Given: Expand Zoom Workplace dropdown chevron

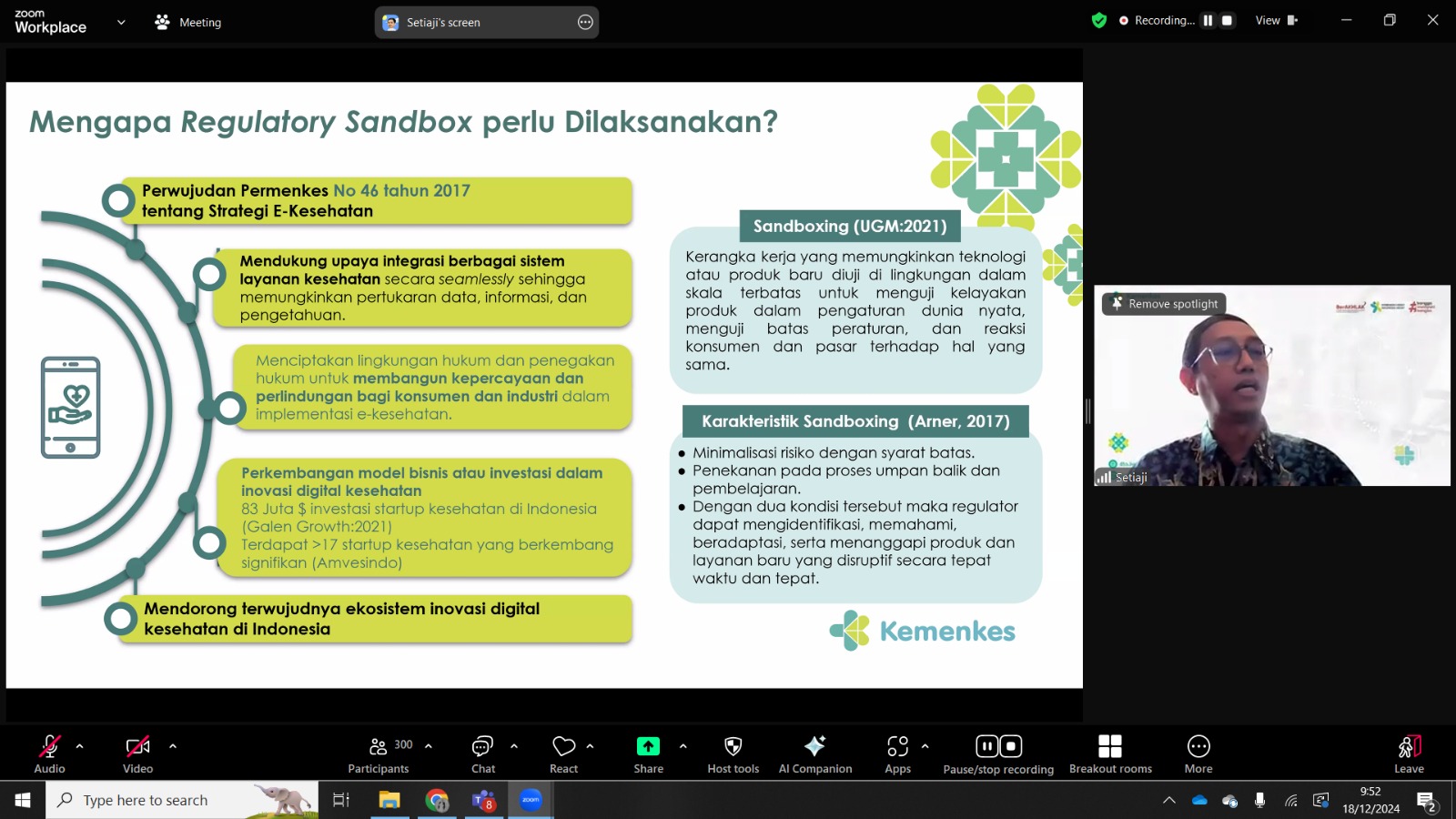Looking at the screenshot, I should [121, 22].
